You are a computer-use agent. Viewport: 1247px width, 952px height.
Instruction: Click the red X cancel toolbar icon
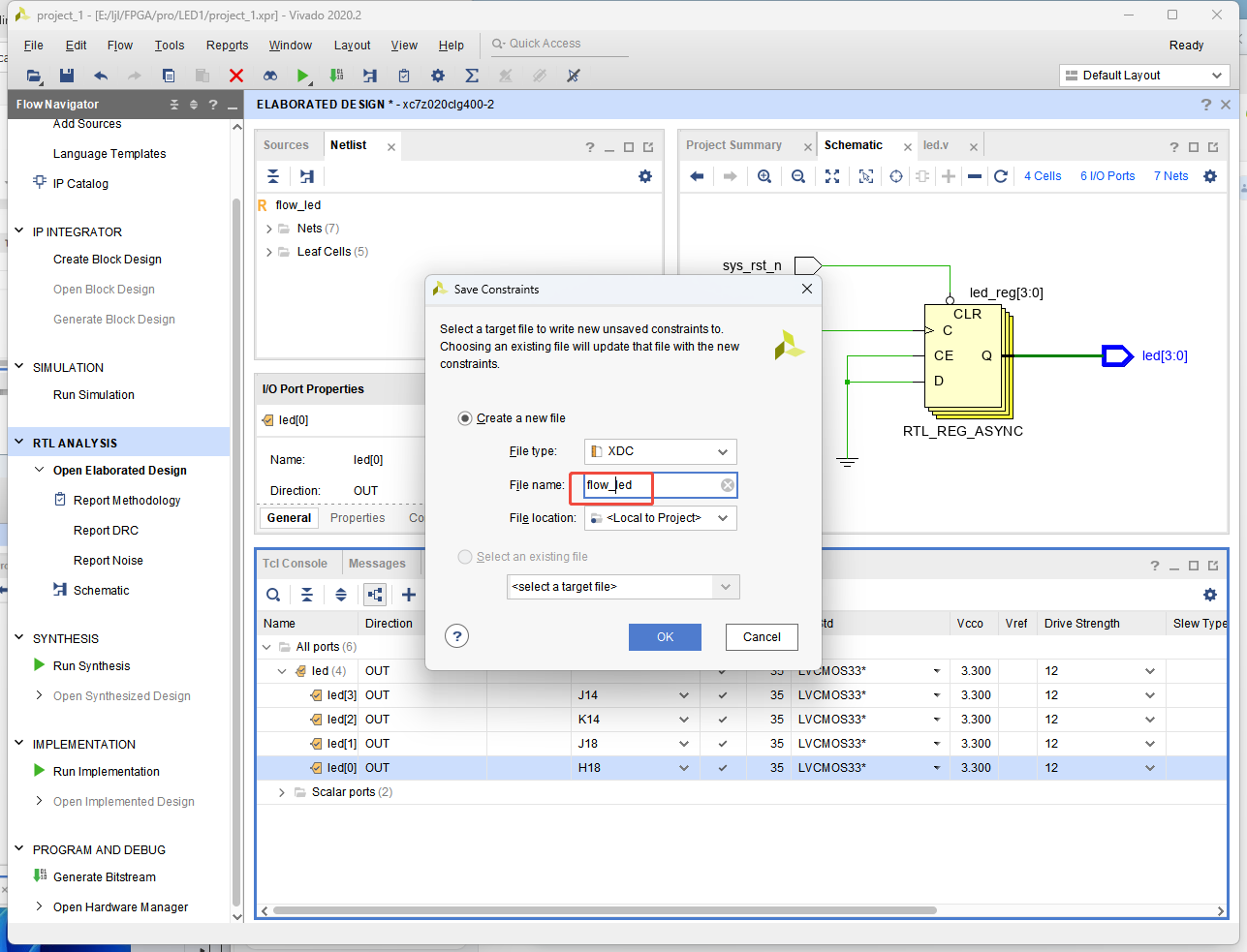click(x=236, y=76)
